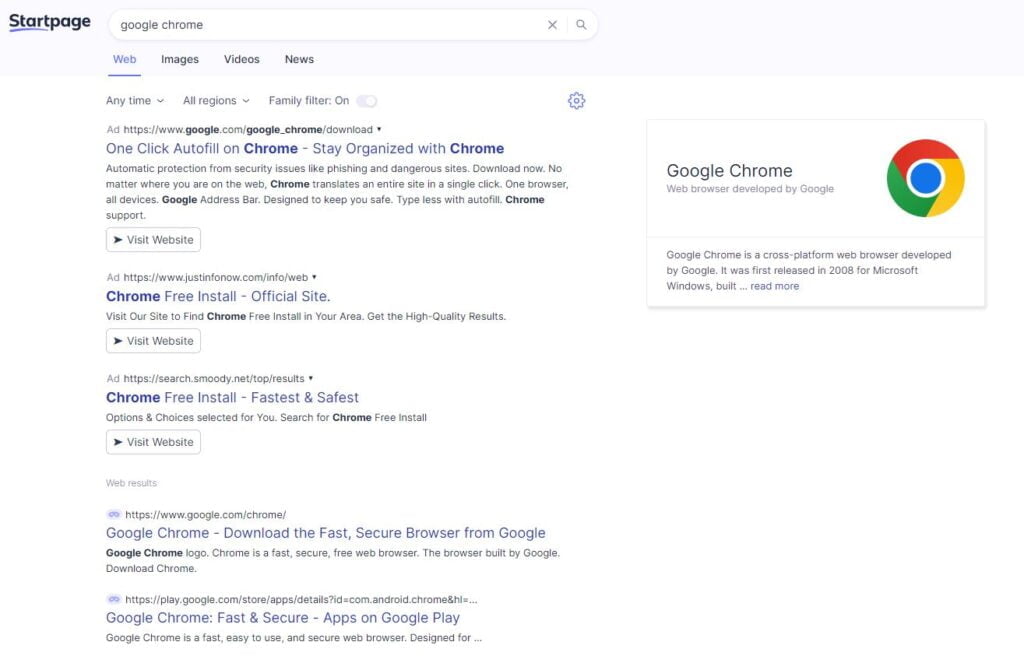Click the https://www.google.com/chrome/ URL text
The image size is (1024, 656).
click(x=206, y=515)
